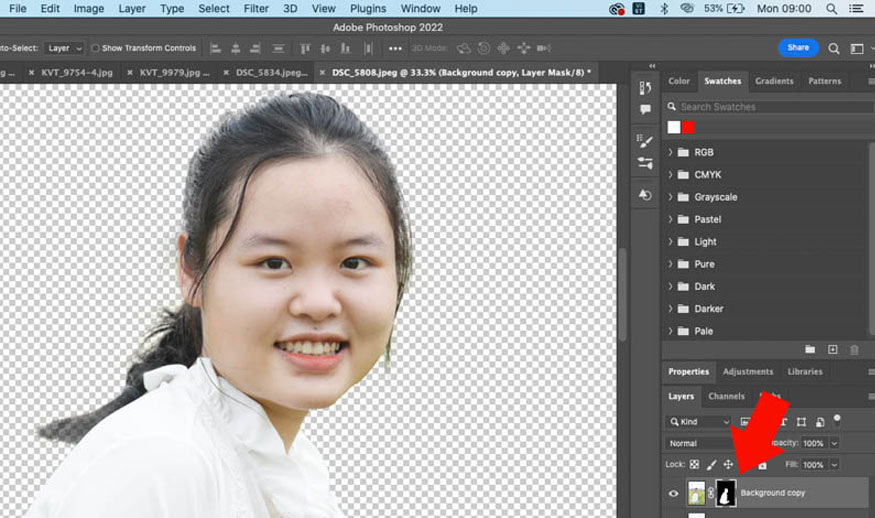Open the layer filter Kind dropdown
Viewport: 875px width, 518px height.
point(700,422)
